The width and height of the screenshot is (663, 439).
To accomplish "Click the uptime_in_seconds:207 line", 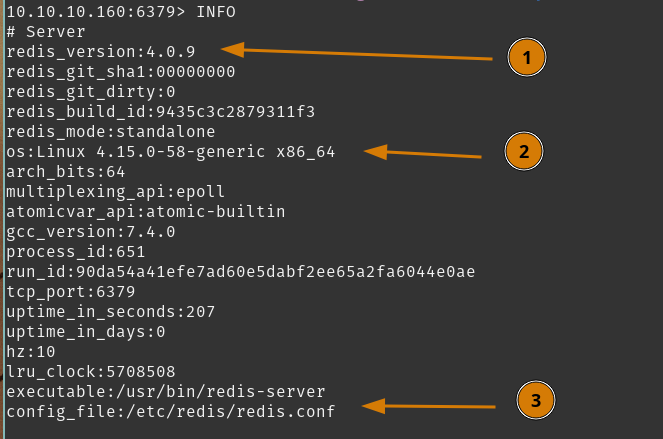I will coord(110,312).
